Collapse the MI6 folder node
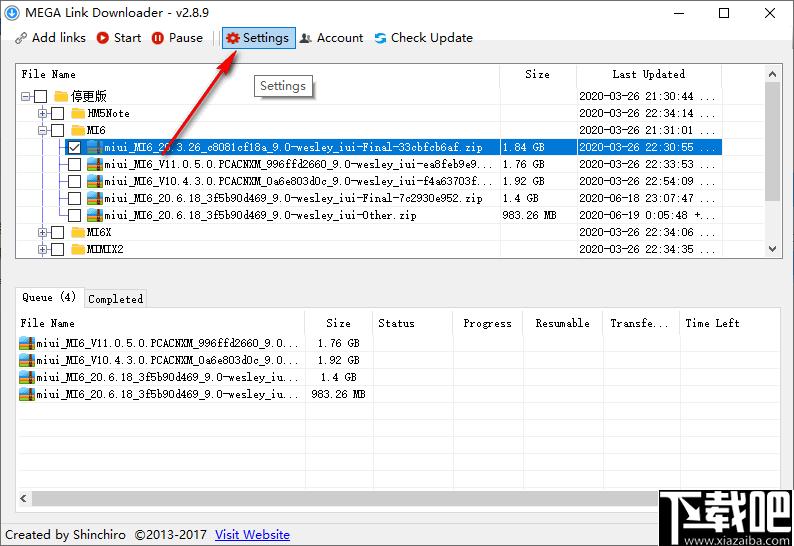794x546 pixels. [x=43, y=130]
